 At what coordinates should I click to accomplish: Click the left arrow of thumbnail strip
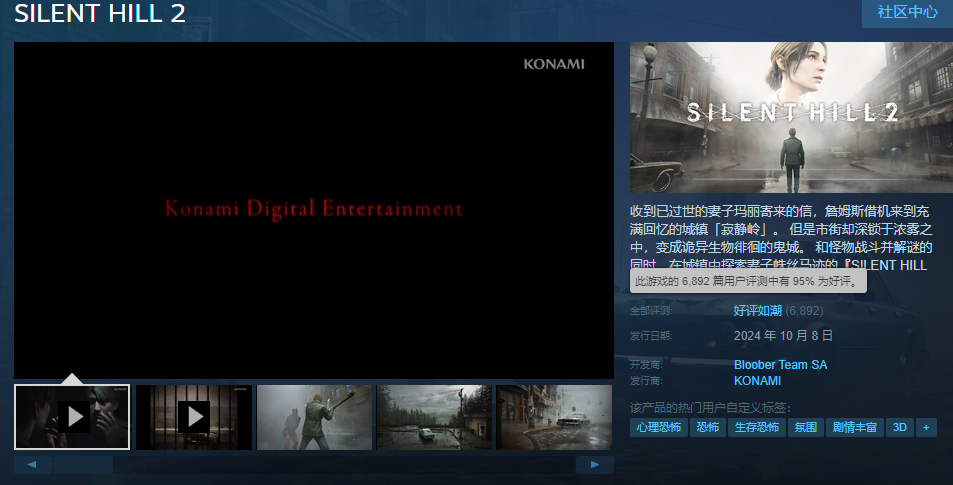(x=32, y=464)
